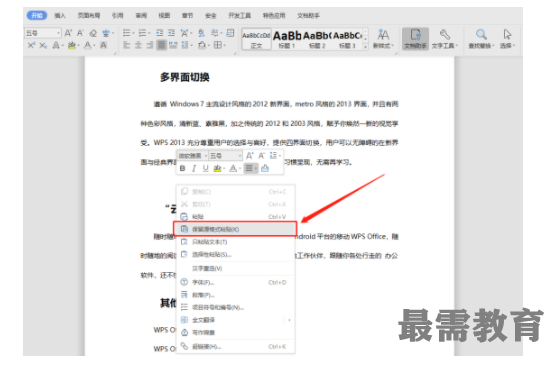Toggle Bold in floating mini toolbar
The height and width of the screenshot is (365, 550).
182,168
